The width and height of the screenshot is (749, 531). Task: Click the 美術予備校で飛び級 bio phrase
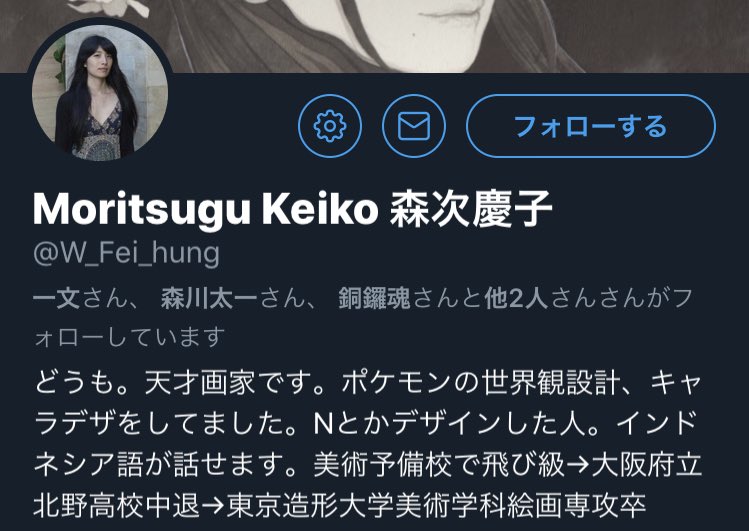click(439, 465)
